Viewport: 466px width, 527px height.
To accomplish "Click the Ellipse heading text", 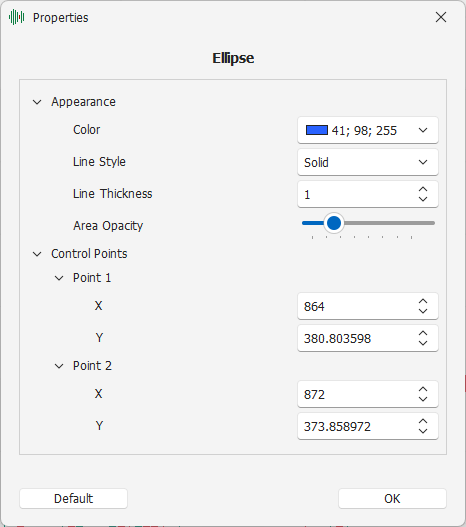I will (x=233, y=58).
